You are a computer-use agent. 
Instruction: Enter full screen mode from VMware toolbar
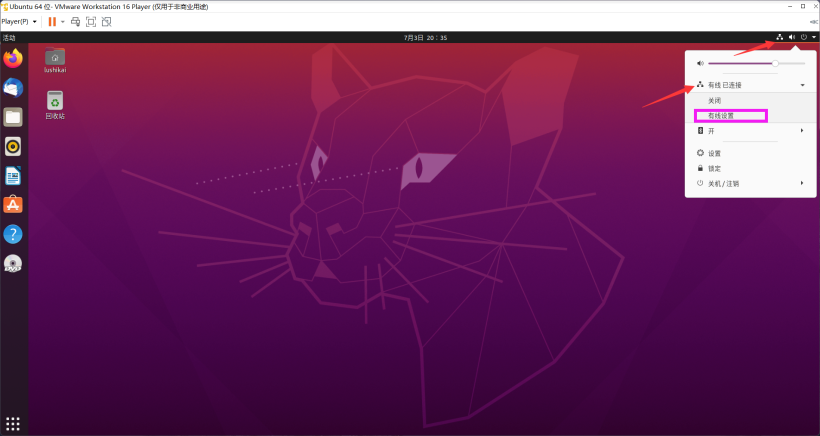click(91, 21)
